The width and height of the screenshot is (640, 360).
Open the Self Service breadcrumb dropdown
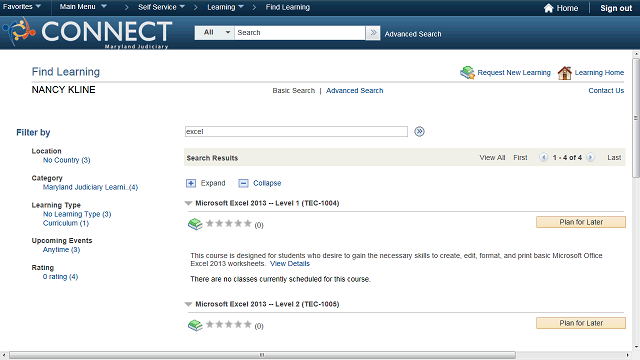point(161,7)
